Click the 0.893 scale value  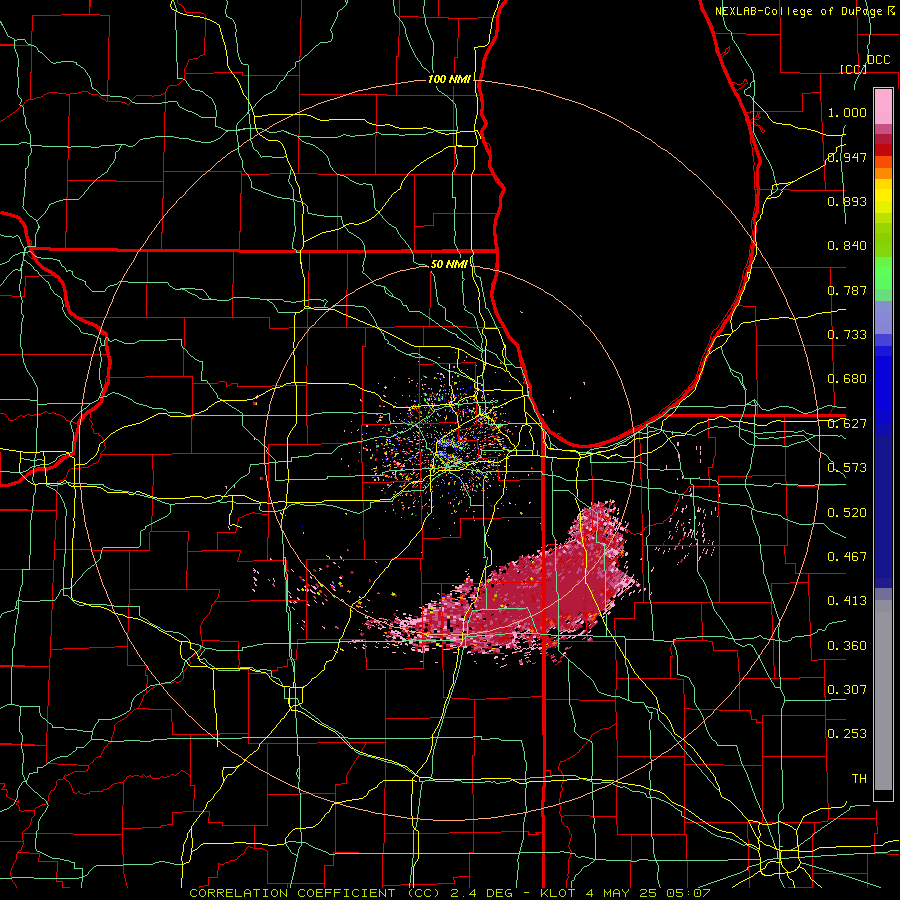(847, 201)
